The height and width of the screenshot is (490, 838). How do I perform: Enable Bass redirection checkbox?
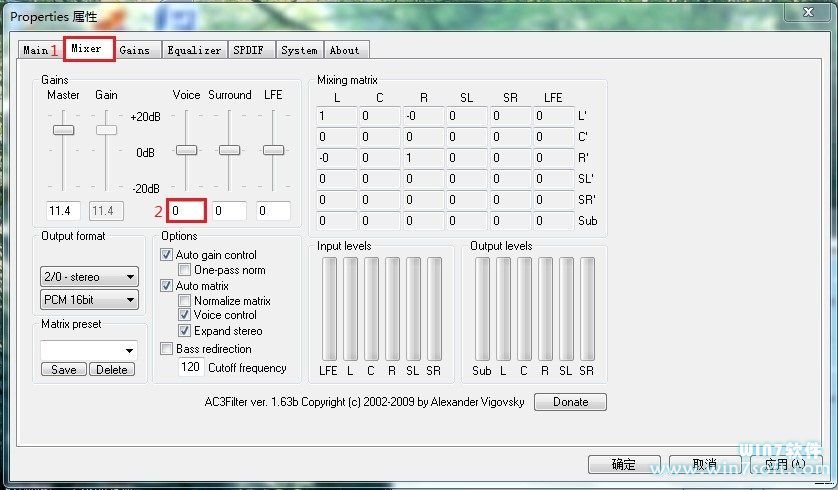click(167, 349)
